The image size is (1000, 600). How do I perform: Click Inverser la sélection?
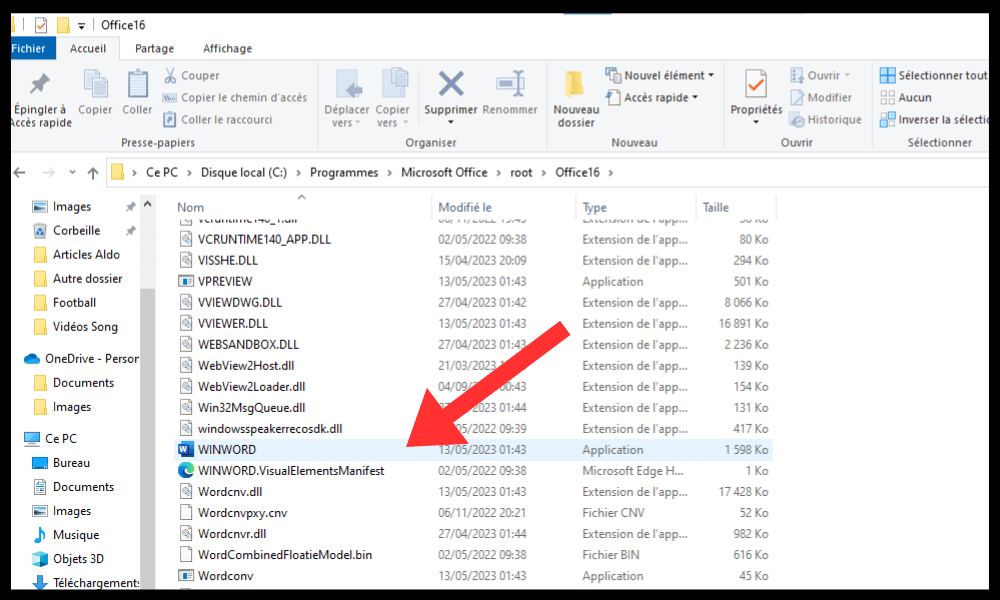934,119
